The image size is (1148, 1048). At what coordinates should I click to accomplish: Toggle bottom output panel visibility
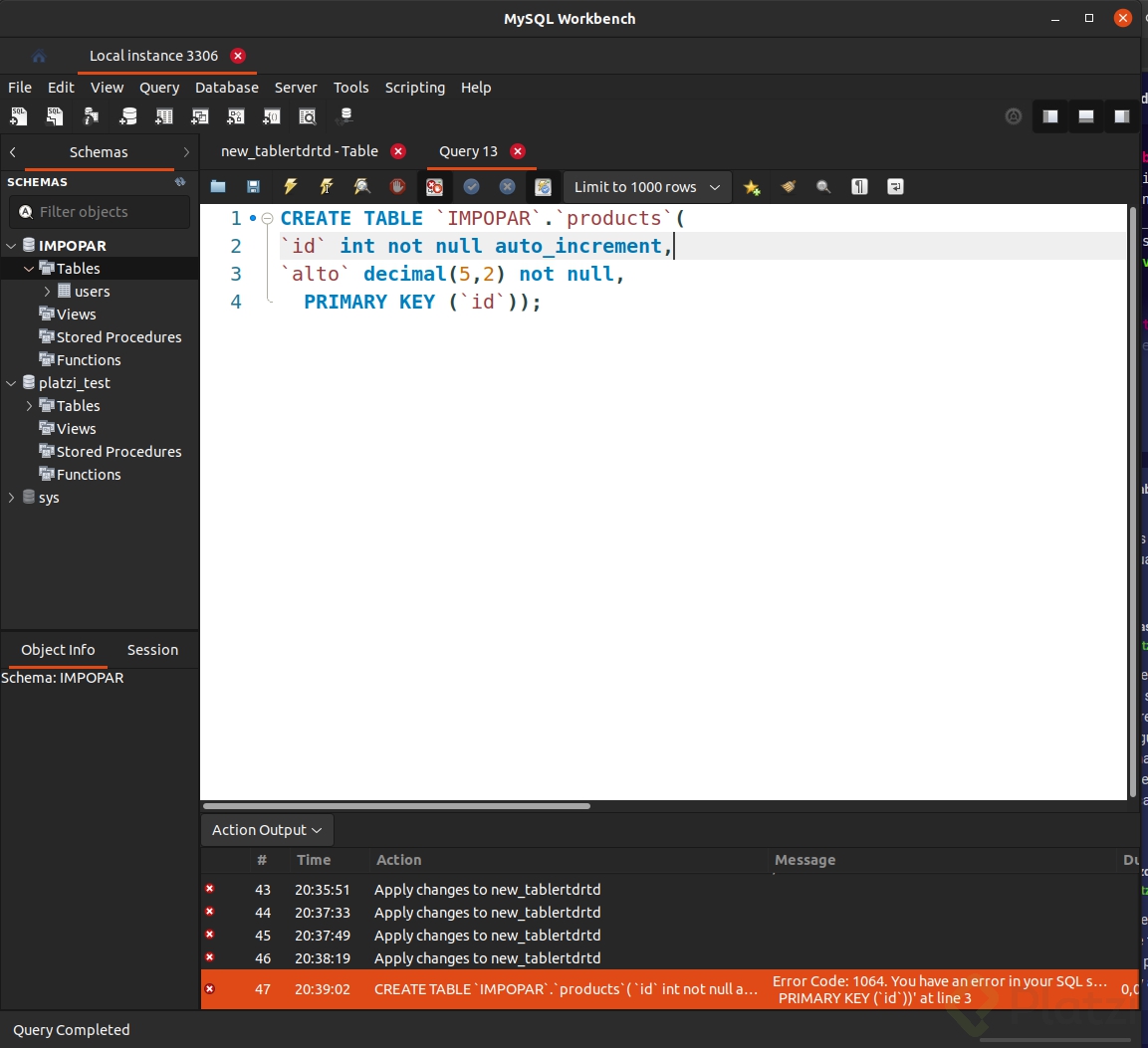point(1086,116)
